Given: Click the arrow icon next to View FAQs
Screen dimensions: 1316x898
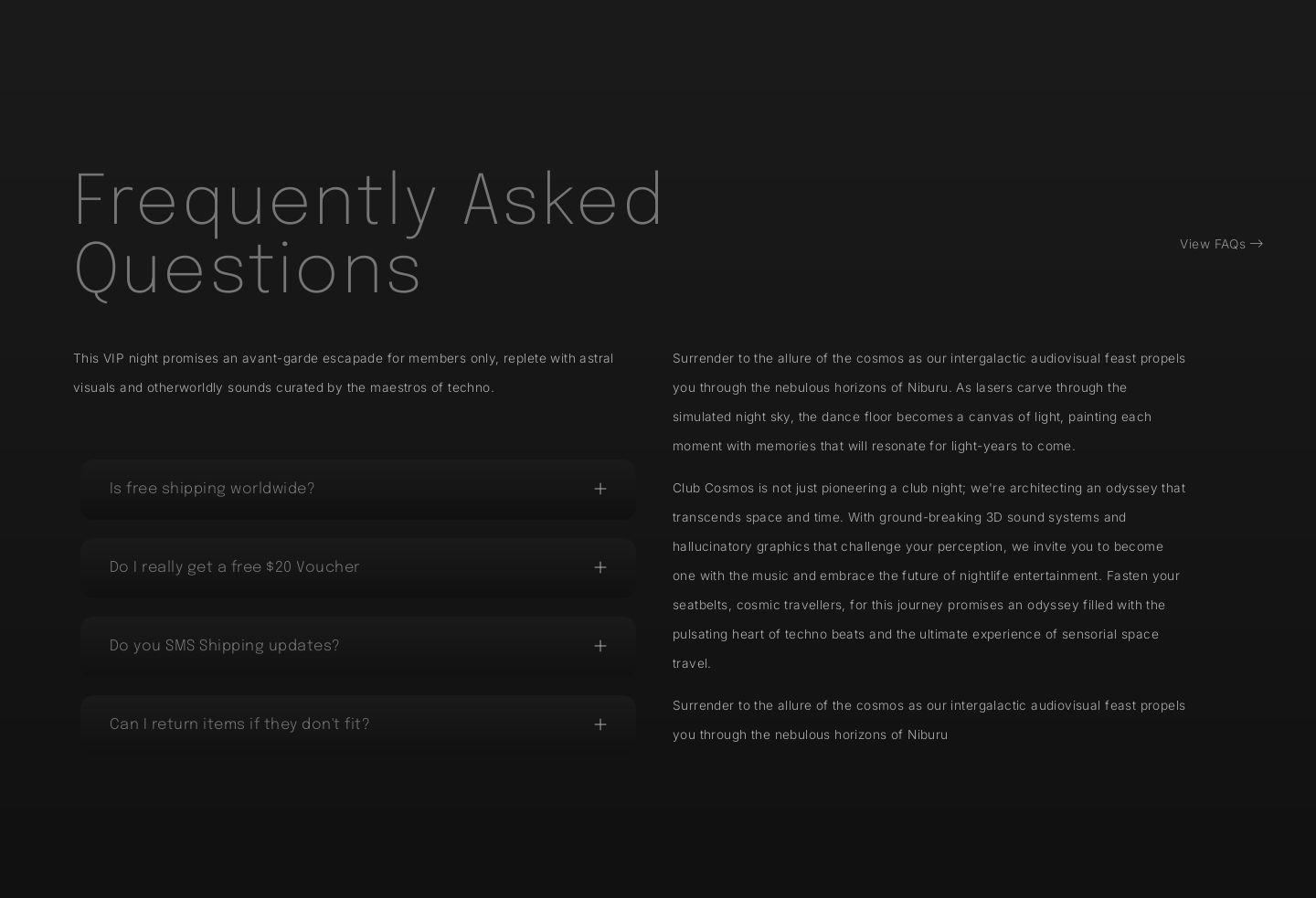Looking at the screenshot, I should [1257, 244].
